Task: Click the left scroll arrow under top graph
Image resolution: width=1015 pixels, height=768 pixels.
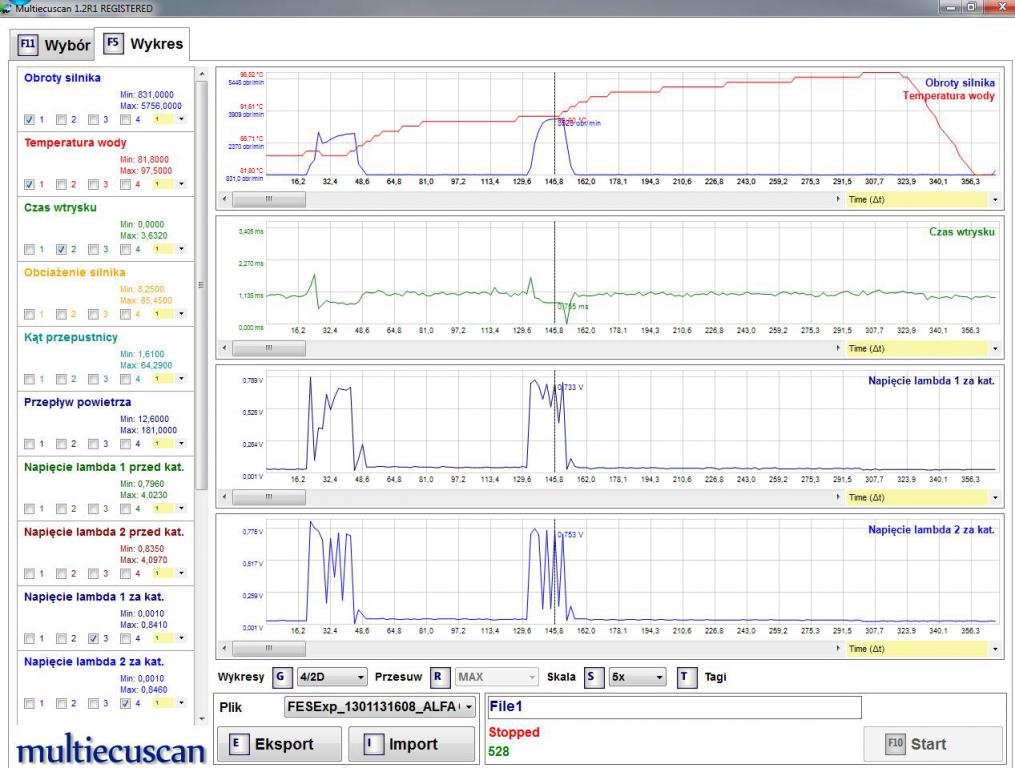Action: click(x=223, y=199)
